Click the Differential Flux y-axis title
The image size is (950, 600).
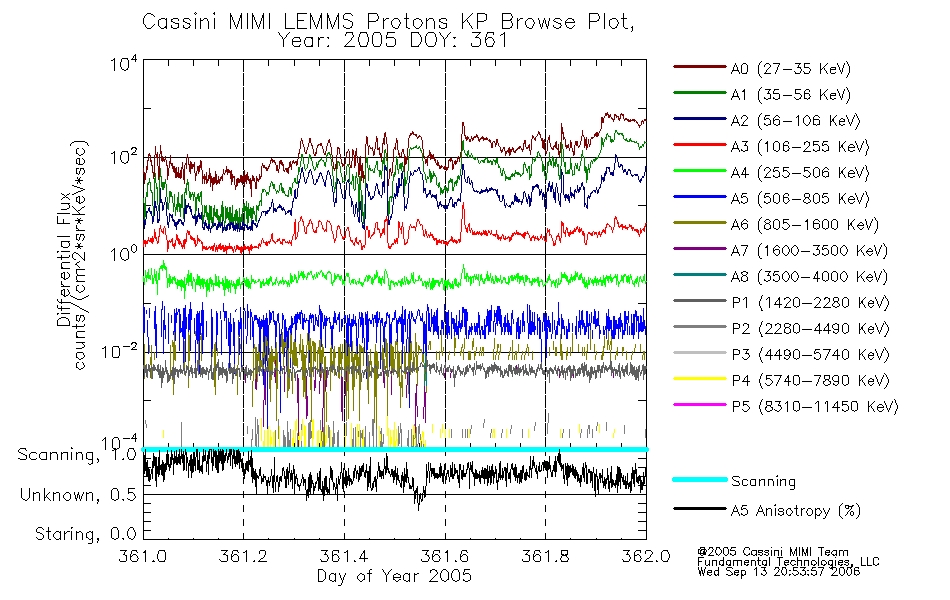point(64,259)
